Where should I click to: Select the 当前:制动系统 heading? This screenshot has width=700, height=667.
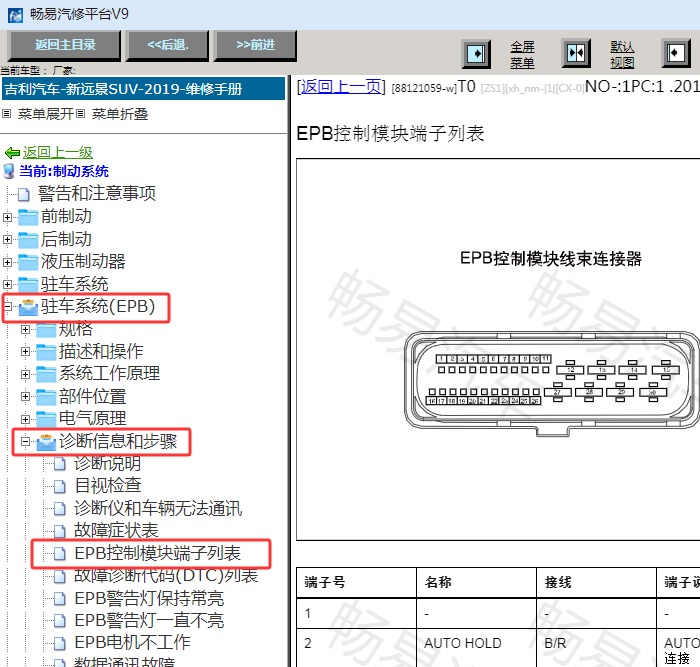coord(64,171)
